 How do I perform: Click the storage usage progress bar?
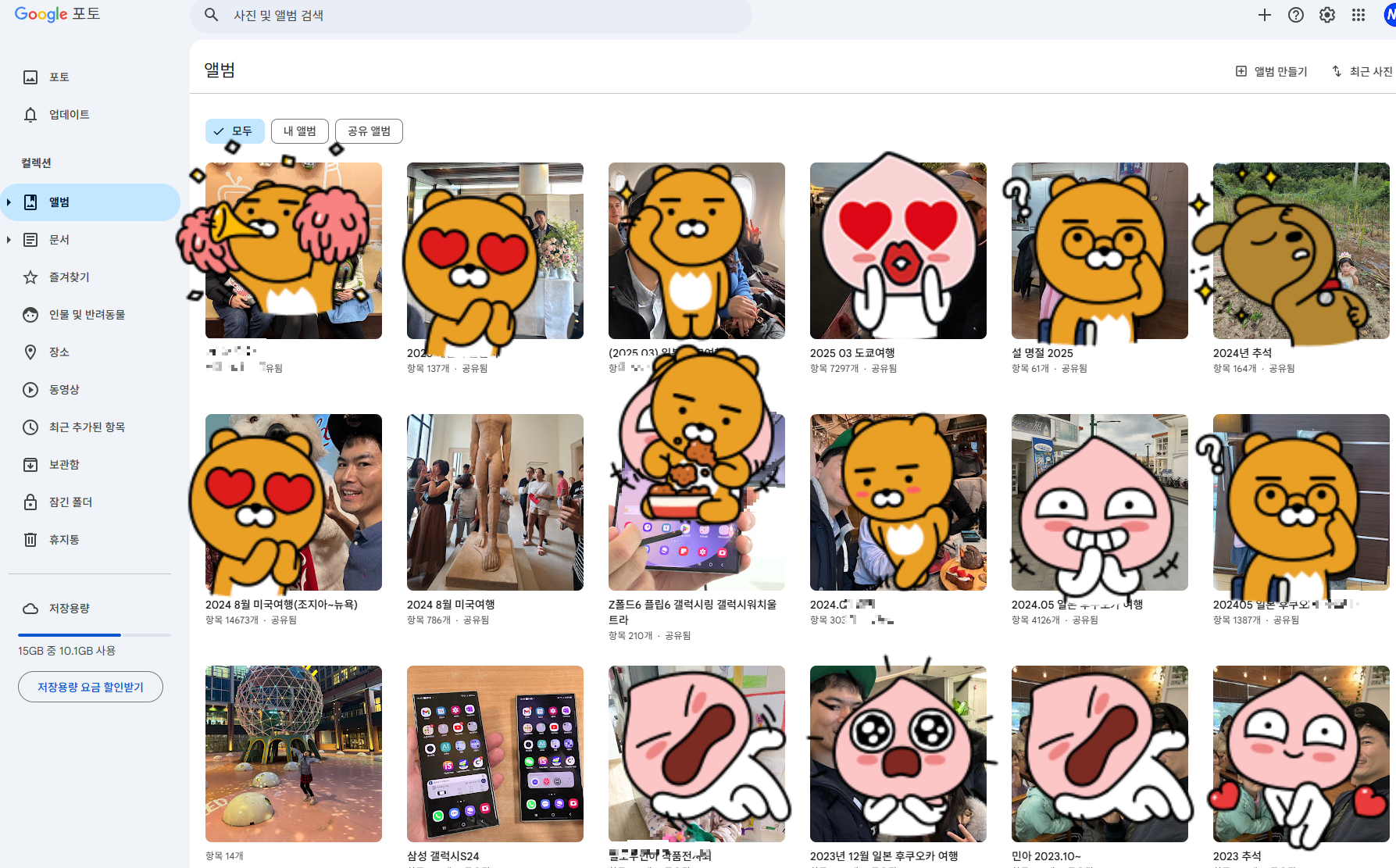tap(95, 635)
